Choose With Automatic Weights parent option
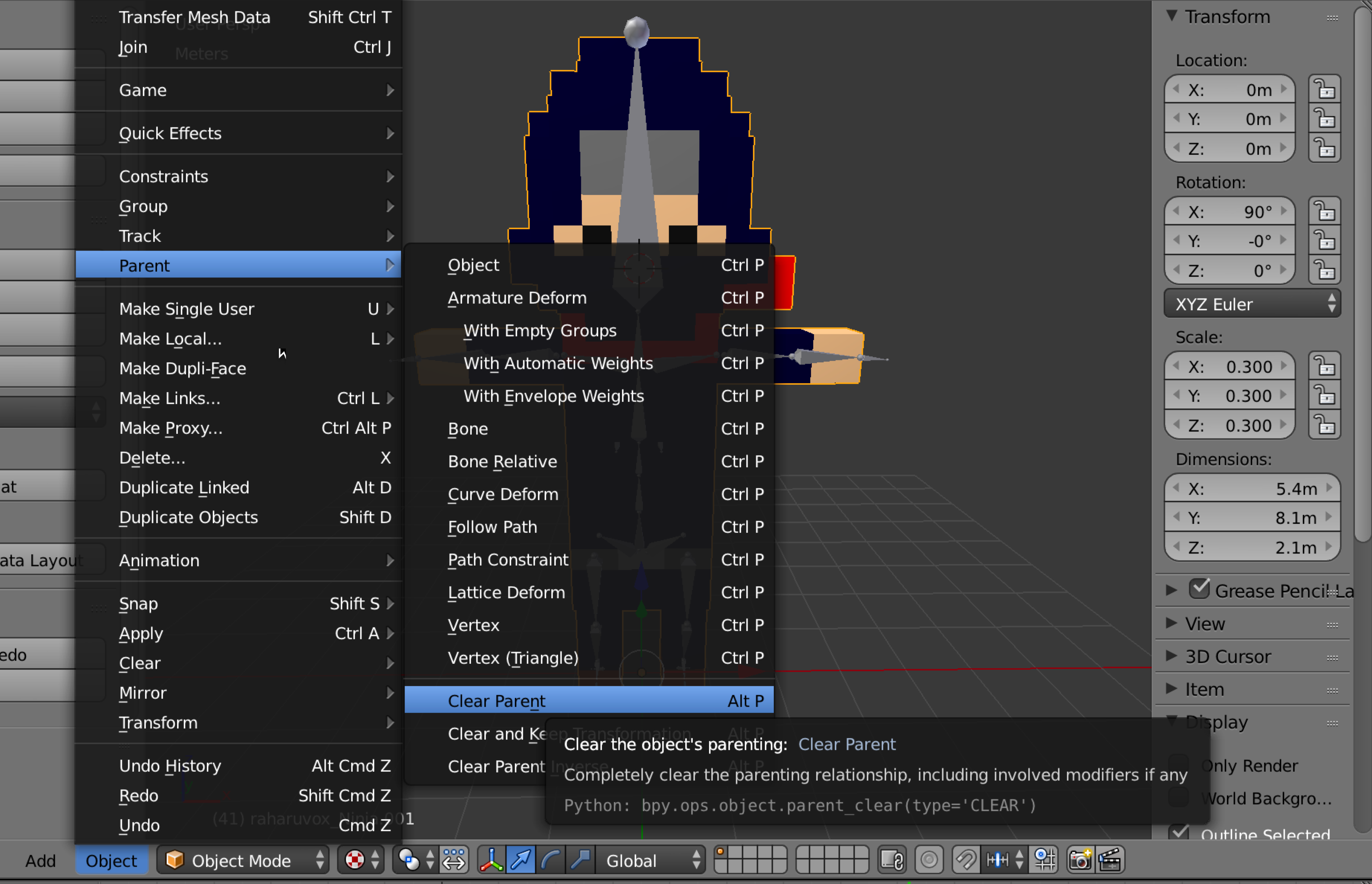Viewport: 1372px width, 884px height. coord(558,363)
